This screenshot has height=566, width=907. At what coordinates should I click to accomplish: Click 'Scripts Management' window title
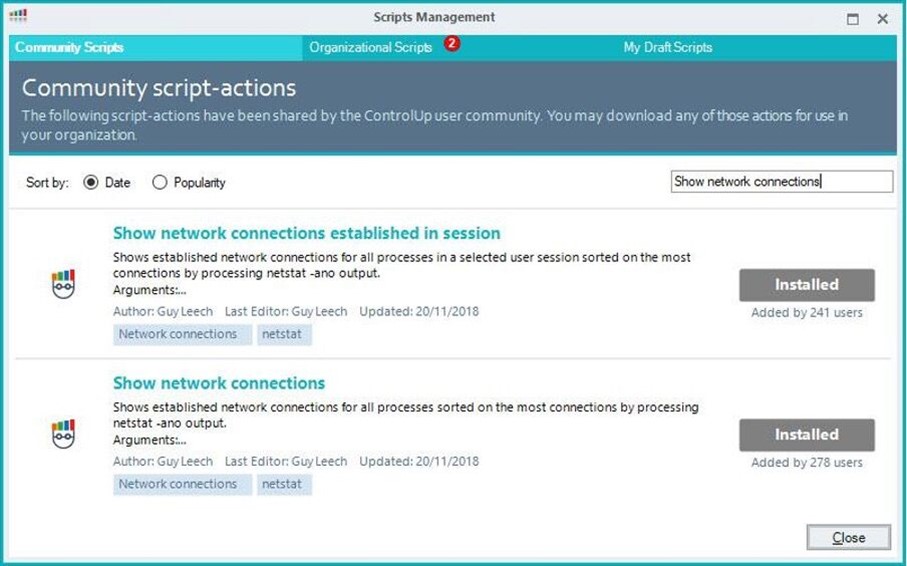point(434,17)
